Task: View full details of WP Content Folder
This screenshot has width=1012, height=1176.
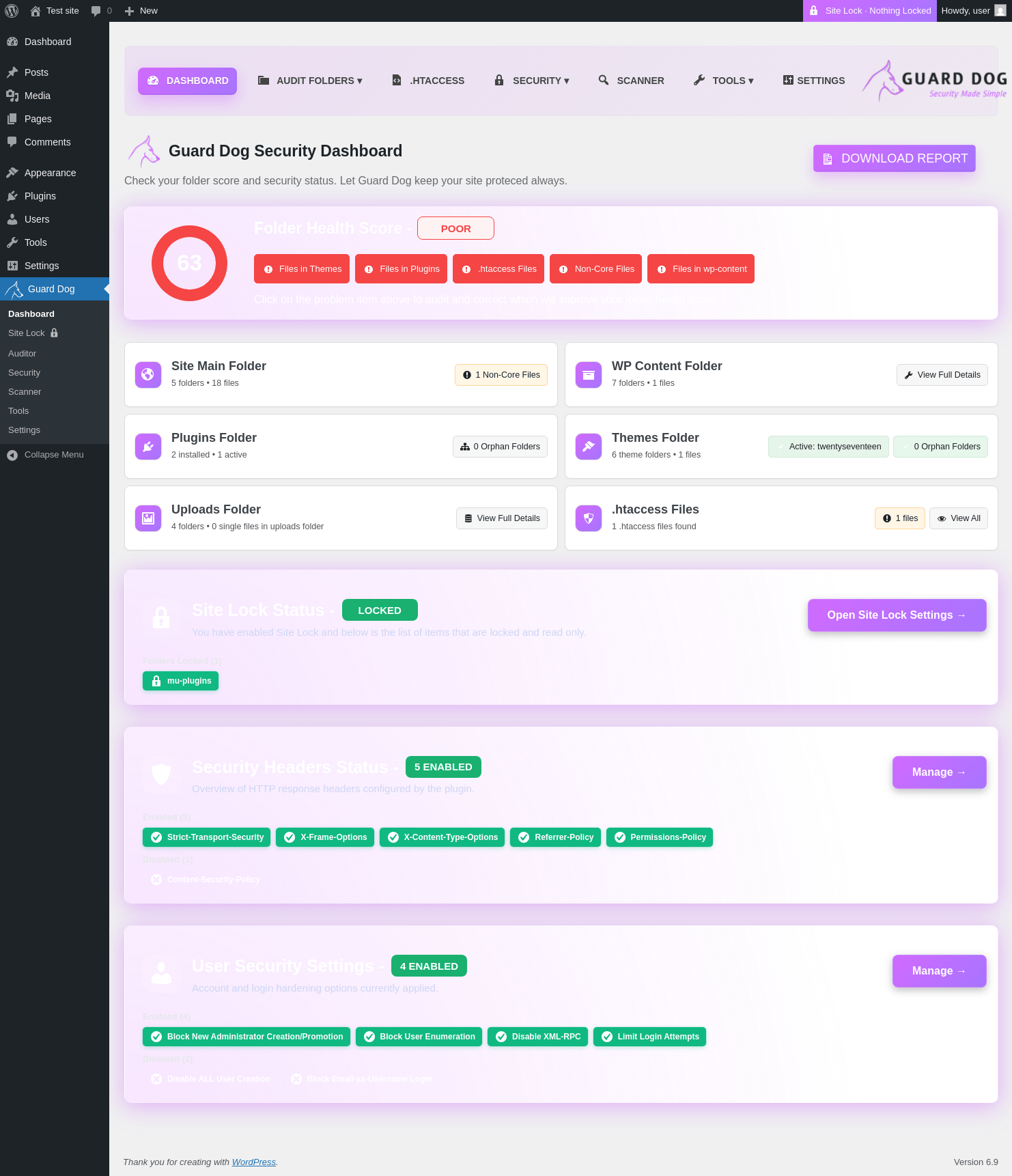Action: pyautogui.click(x=942, y=375)
